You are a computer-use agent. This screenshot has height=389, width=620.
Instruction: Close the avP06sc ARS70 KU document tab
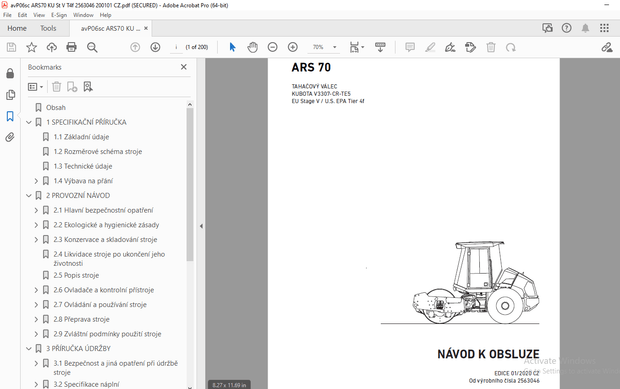point(146,28)
